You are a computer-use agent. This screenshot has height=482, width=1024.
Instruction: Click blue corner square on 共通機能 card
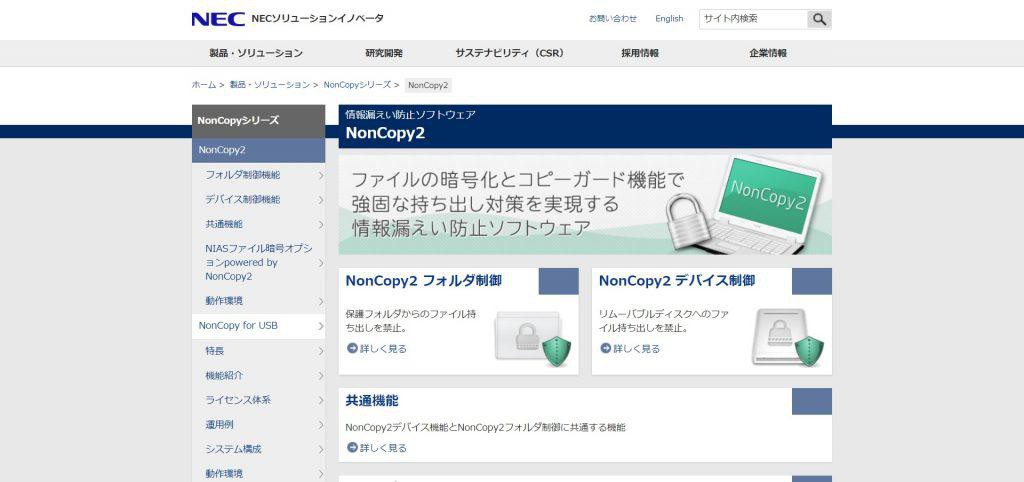[x=812, y=401]
